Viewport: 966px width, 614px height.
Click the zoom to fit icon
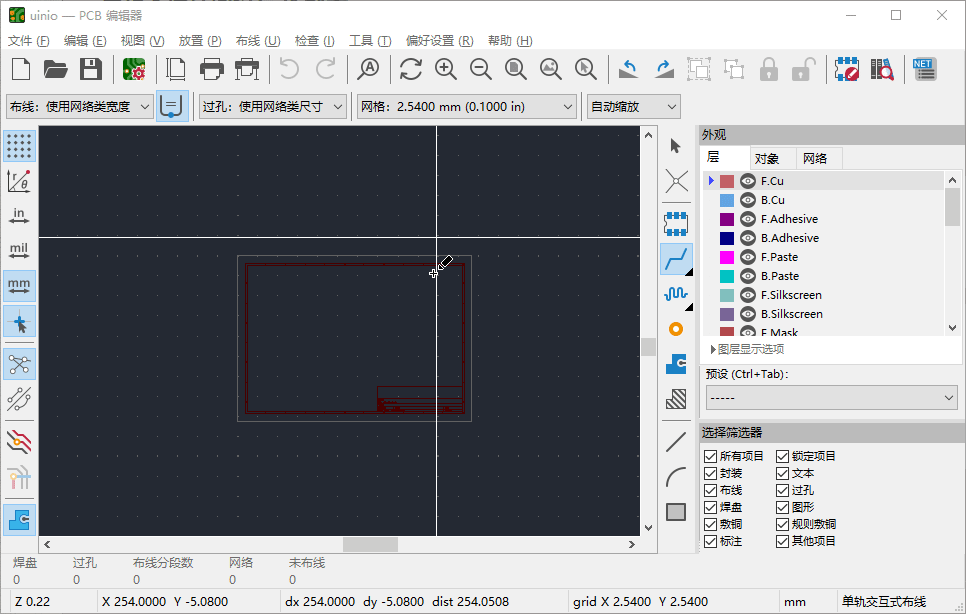coord(516,69)
